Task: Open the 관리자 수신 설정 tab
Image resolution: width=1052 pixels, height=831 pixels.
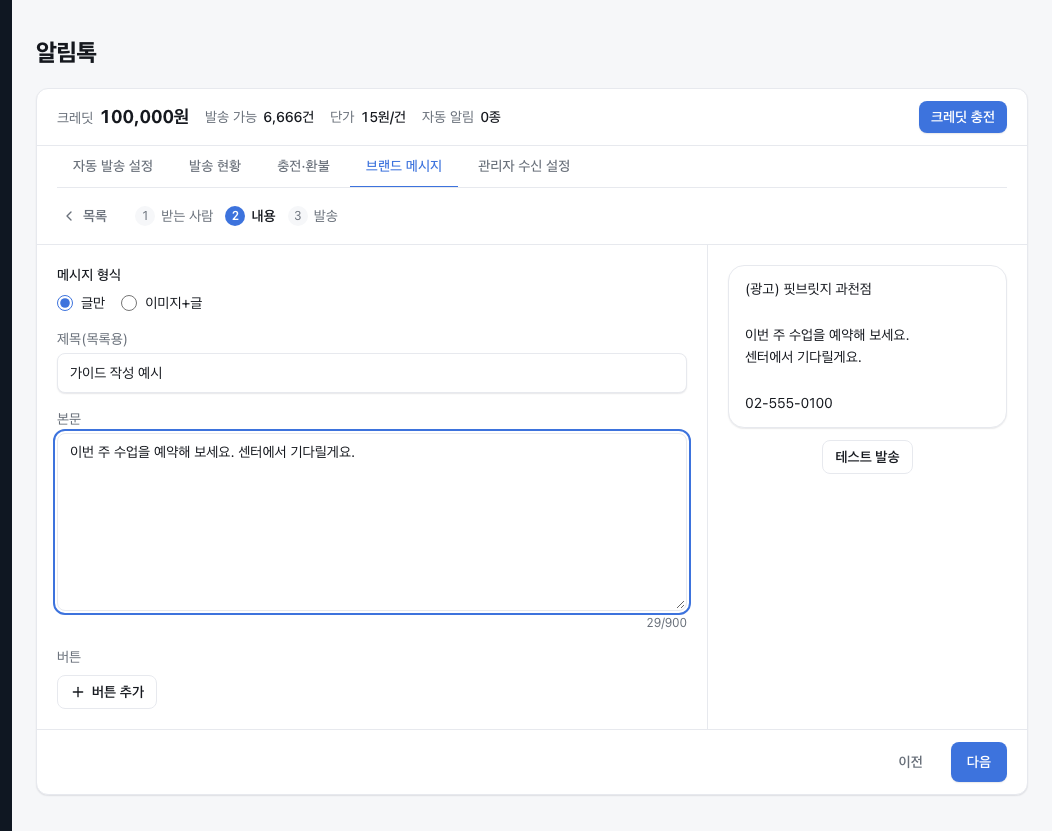Action: click(524, 166)
